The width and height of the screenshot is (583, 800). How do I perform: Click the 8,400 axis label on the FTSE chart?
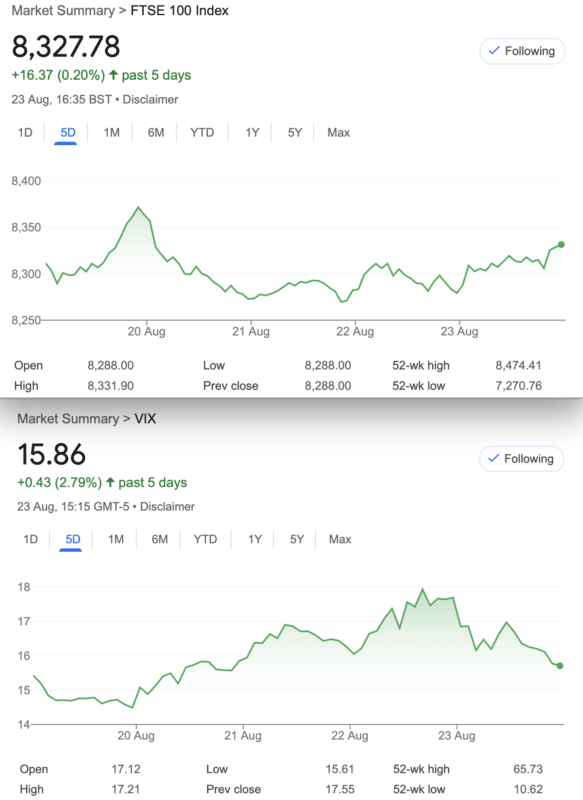[x=26, y=181]
